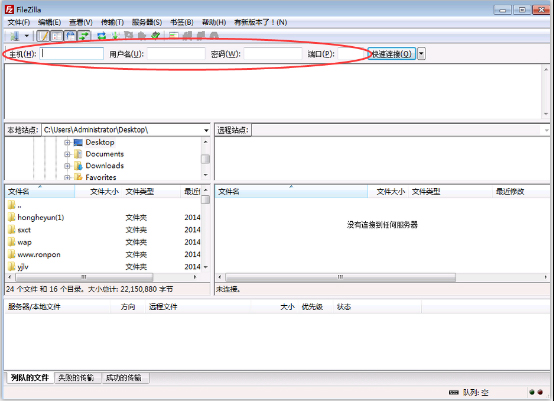
Task: Click the local tree vertical scrollbar thumb
Action: [205, 159]
